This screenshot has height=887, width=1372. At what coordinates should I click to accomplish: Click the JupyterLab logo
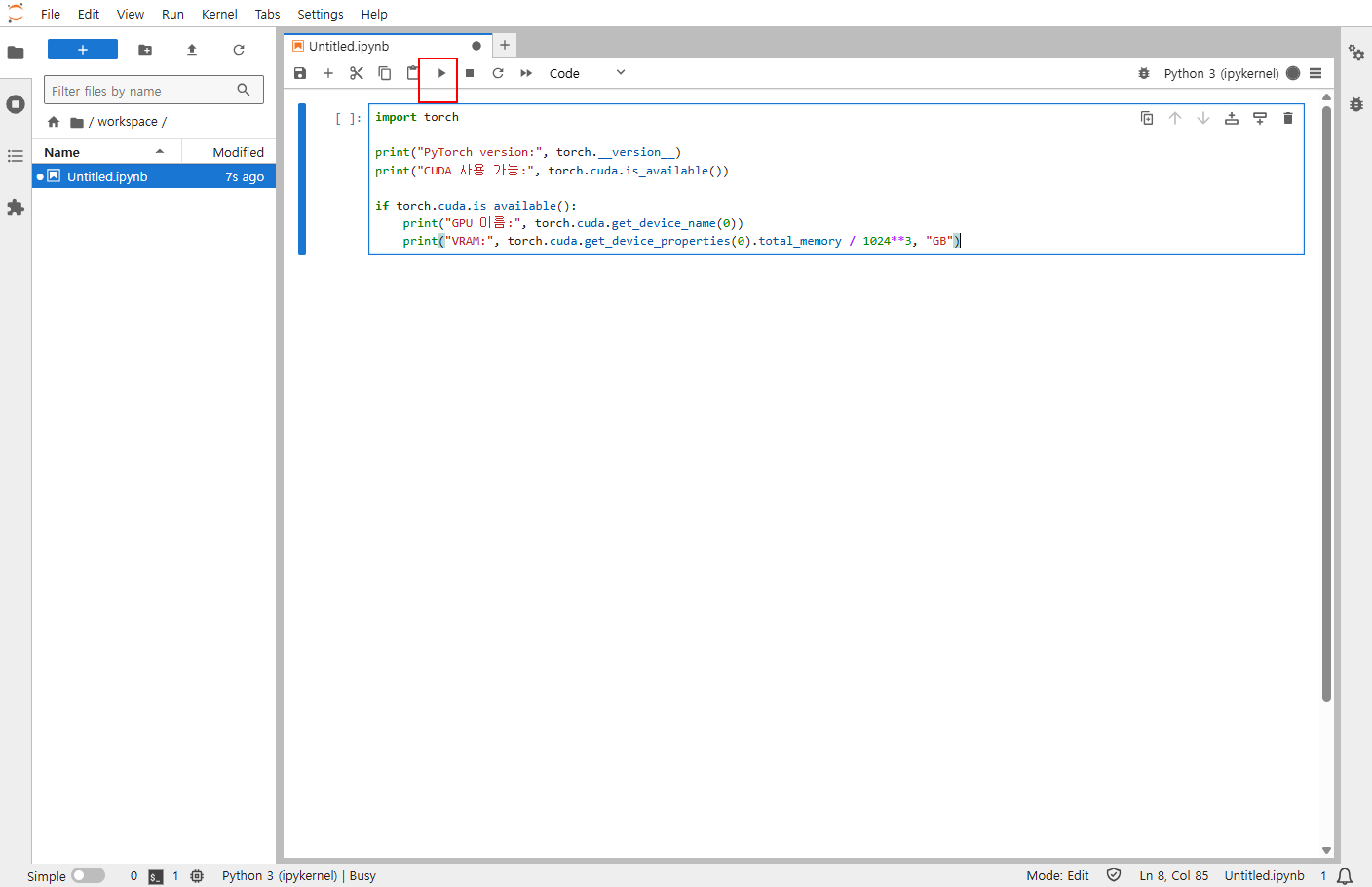click(x=16, y=14)
